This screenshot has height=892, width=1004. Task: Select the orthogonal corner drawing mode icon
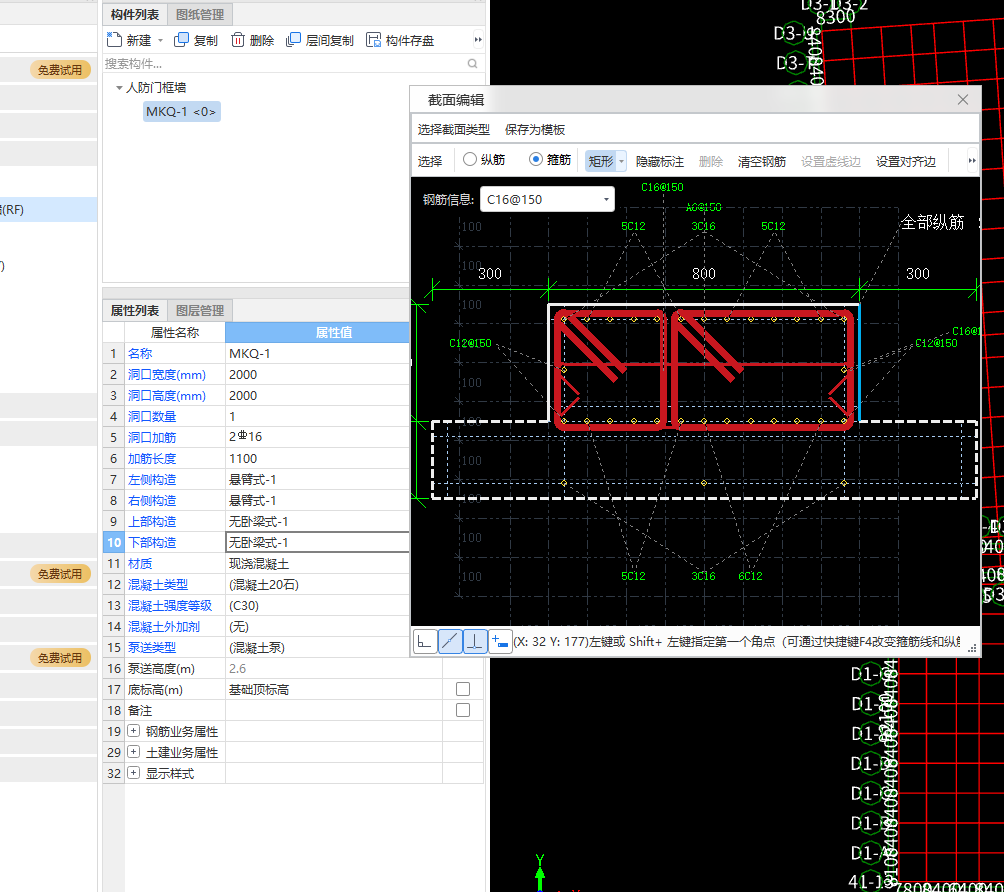[425, 641]
